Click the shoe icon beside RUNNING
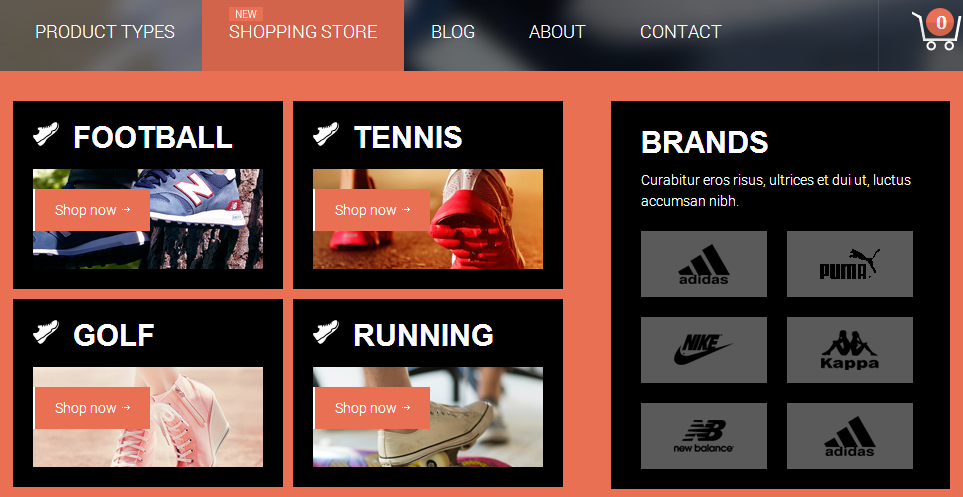Image resolution: width=963 pixels, height=497 pixels. [x=326, y=332]
